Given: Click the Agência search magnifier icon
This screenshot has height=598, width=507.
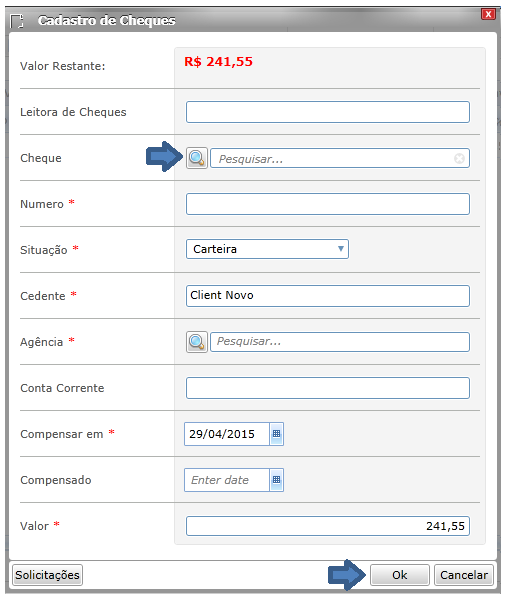Looking at the screenshot, I should [196, 342].
